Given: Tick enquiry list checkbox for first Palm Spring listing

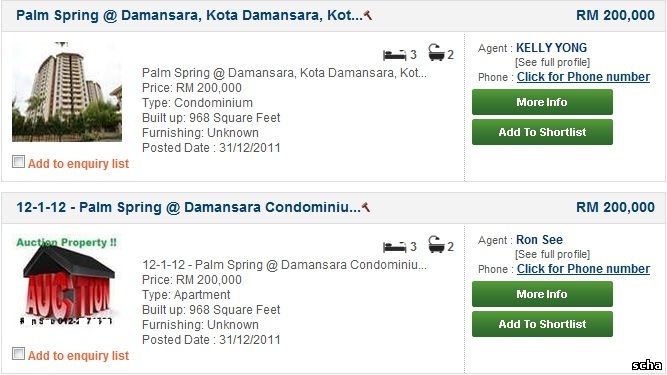Looking at the screenshot, I should tap(18, 162).
